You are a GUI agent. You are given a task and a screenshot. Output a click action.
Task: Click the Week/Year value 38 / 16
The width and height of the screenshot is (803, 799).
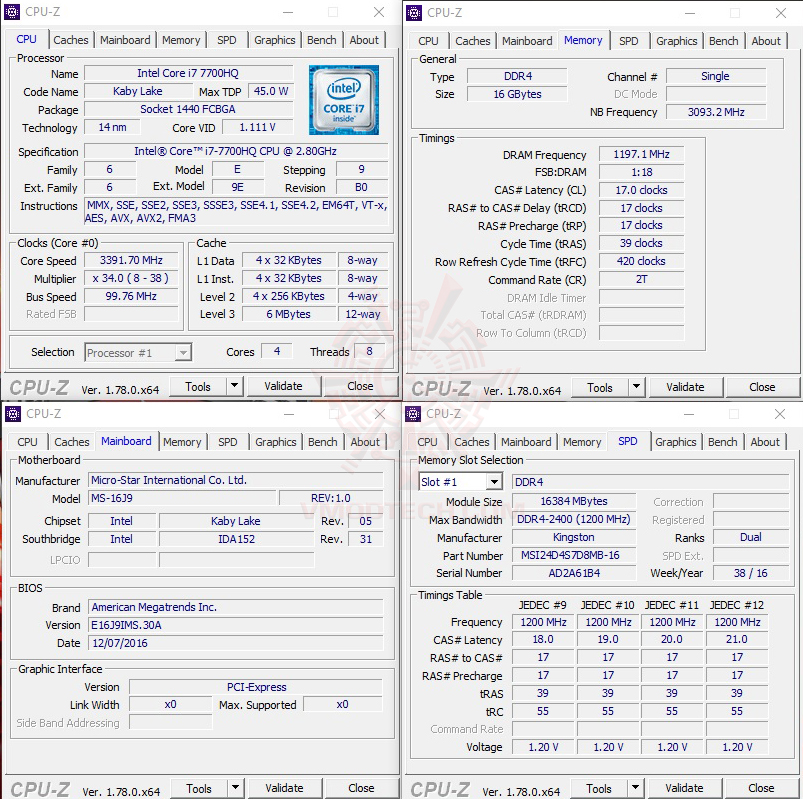pos(751,573)
